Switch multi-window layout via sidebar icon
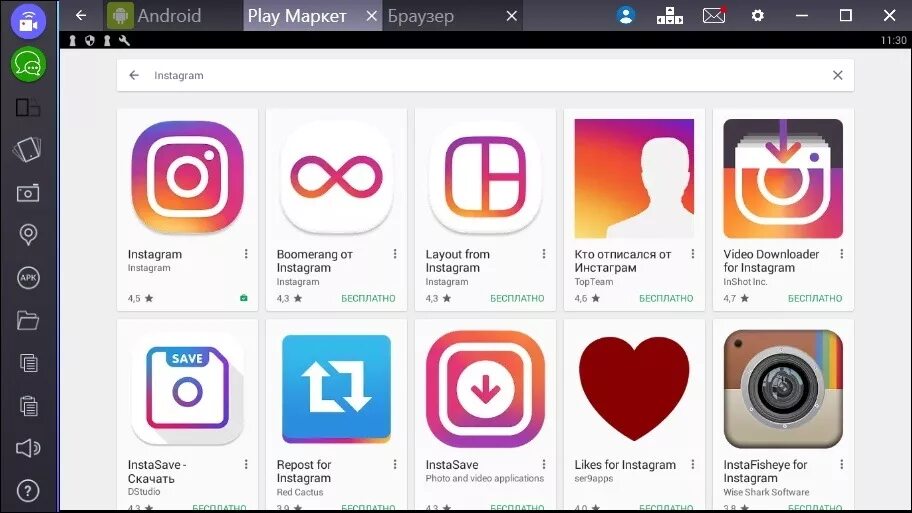The height and width of the screenshot is (513, 912). (28, 108)
